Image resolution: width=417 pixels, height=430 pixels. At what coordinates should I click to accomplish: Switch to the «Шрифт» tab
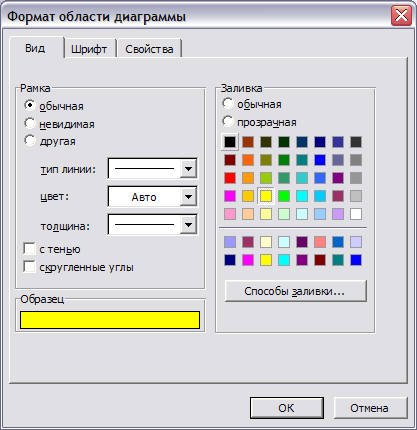pyautogui.click(x=89, y=49)
